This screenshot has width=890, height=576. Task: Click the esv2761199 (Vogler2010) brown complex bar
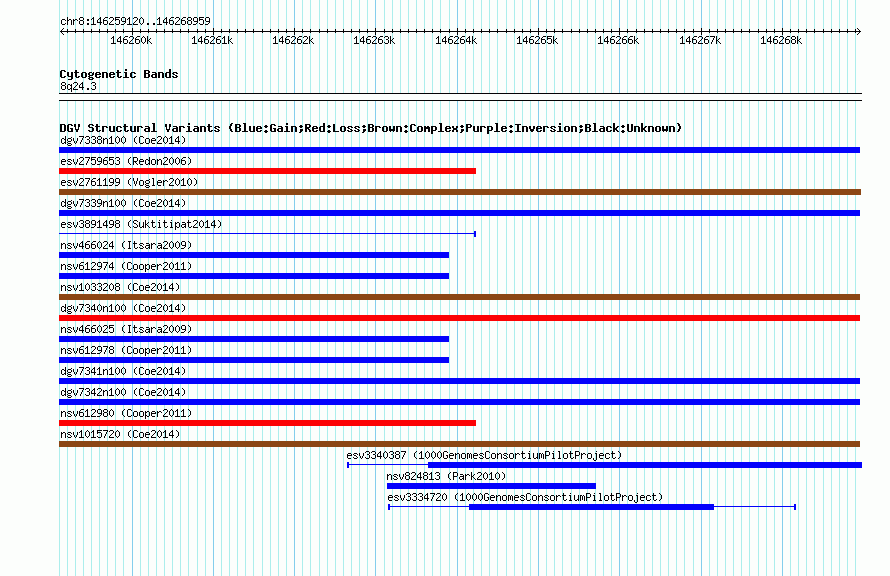point(460,192)
